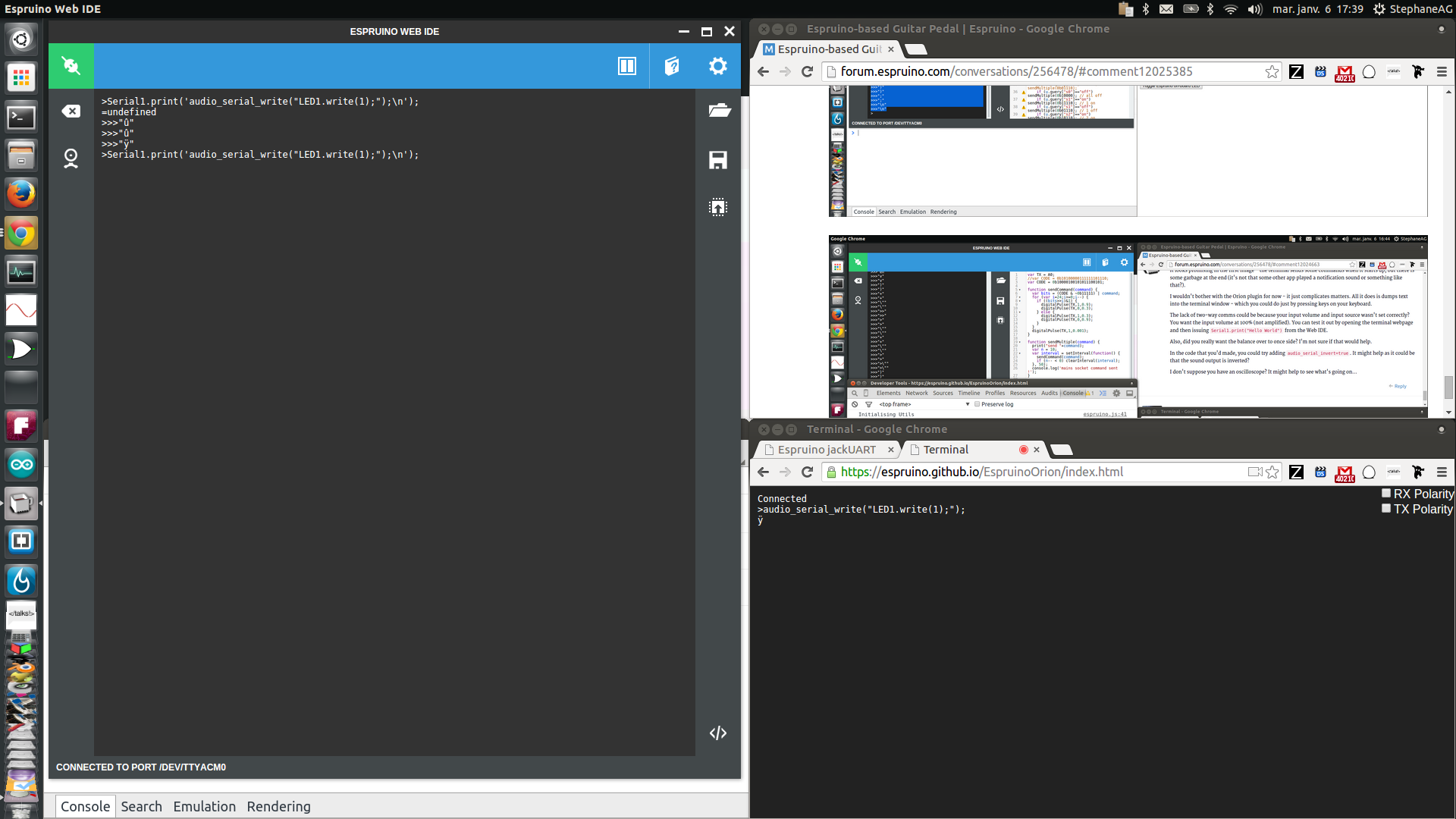This screenshot has height=819, width=1456.
Task: Open Espruino IDE settings gear
Action: point(717,66)
